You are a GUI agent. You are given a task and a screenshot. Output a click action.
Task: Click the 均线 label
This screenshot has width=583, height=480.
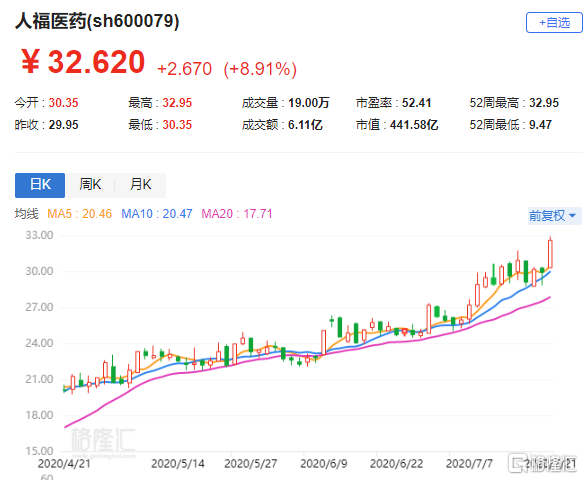[27, 214]
